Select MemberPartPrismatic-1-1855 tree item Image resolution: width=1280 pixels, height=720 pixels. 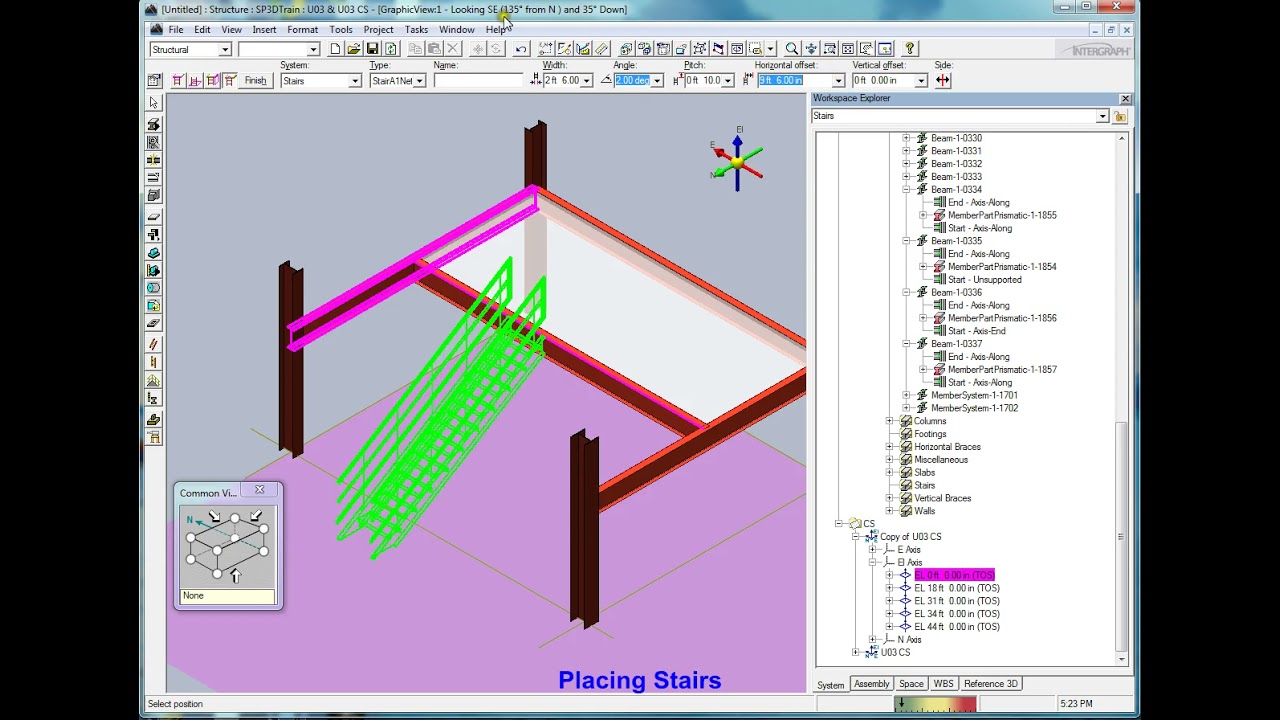1002,215
